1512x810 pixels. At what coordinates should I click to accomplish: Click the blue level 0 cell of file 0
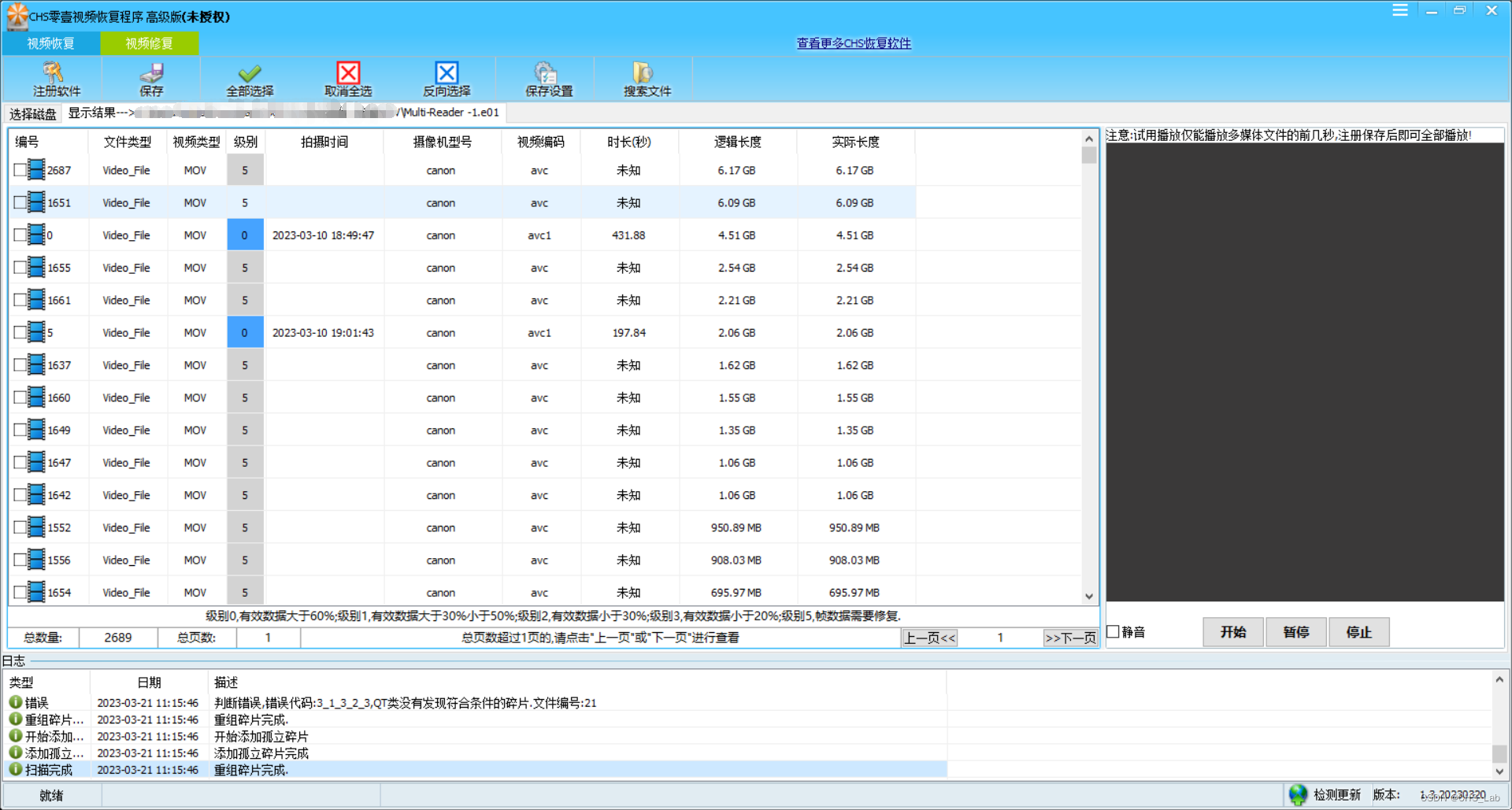coord(245,235)
